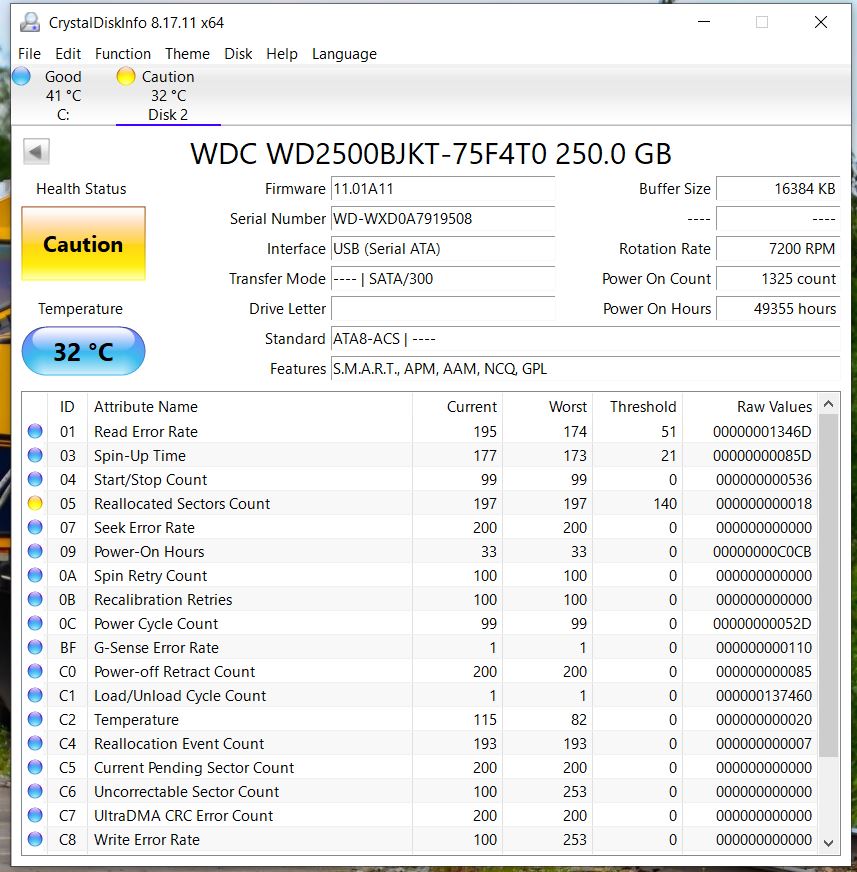This screenshot has height=872, width=857.
Task: Click the yellow Caution health status button
Action: tap(83, 244)
